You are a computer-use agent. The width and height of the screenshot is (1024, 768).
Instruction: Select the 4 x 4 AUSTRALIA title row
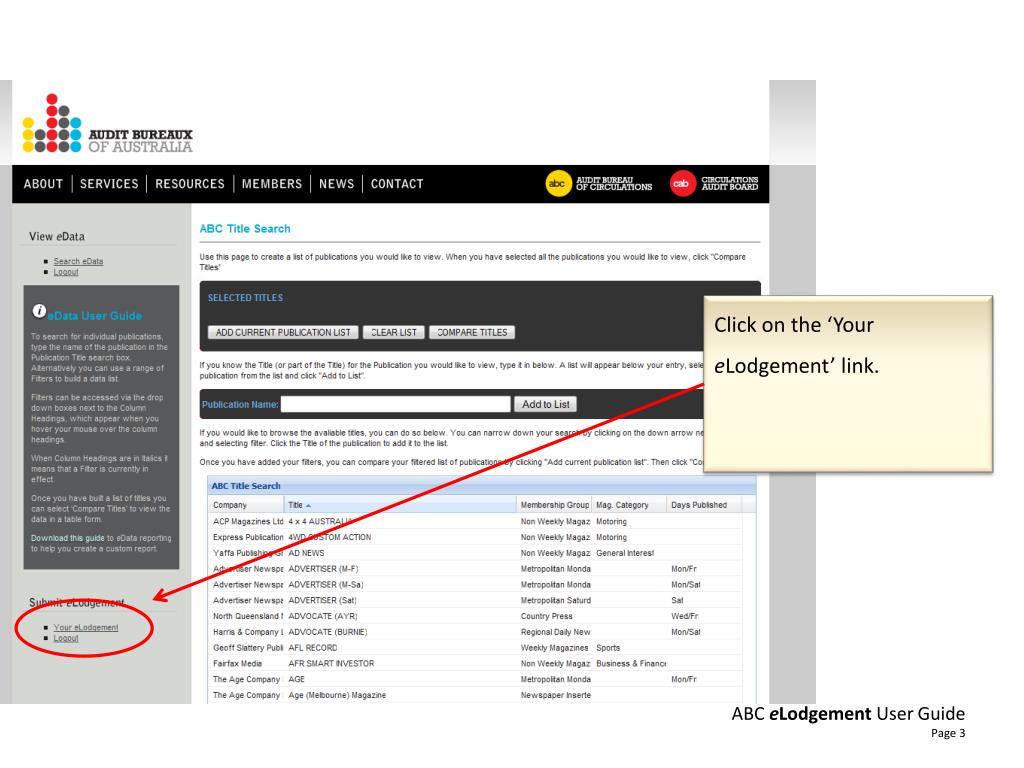coord(476,522)
